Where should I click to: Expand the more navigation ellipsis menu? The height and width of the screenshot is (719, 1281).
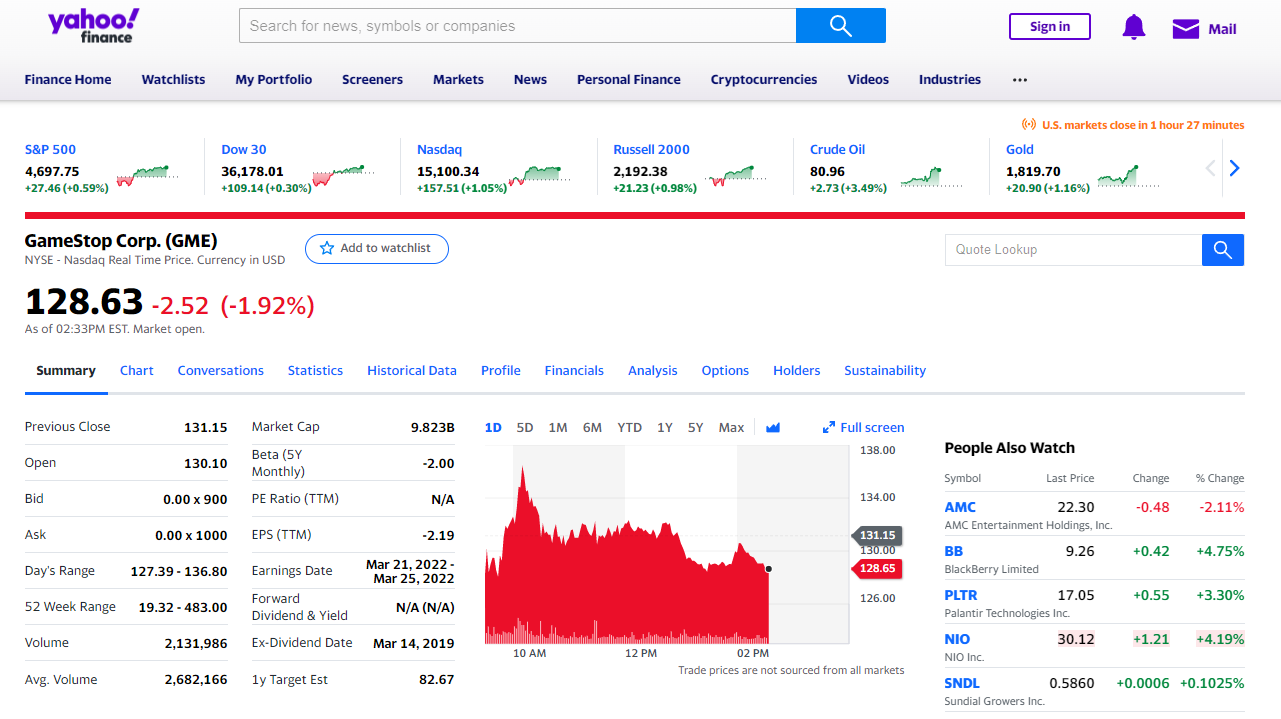1020,80
